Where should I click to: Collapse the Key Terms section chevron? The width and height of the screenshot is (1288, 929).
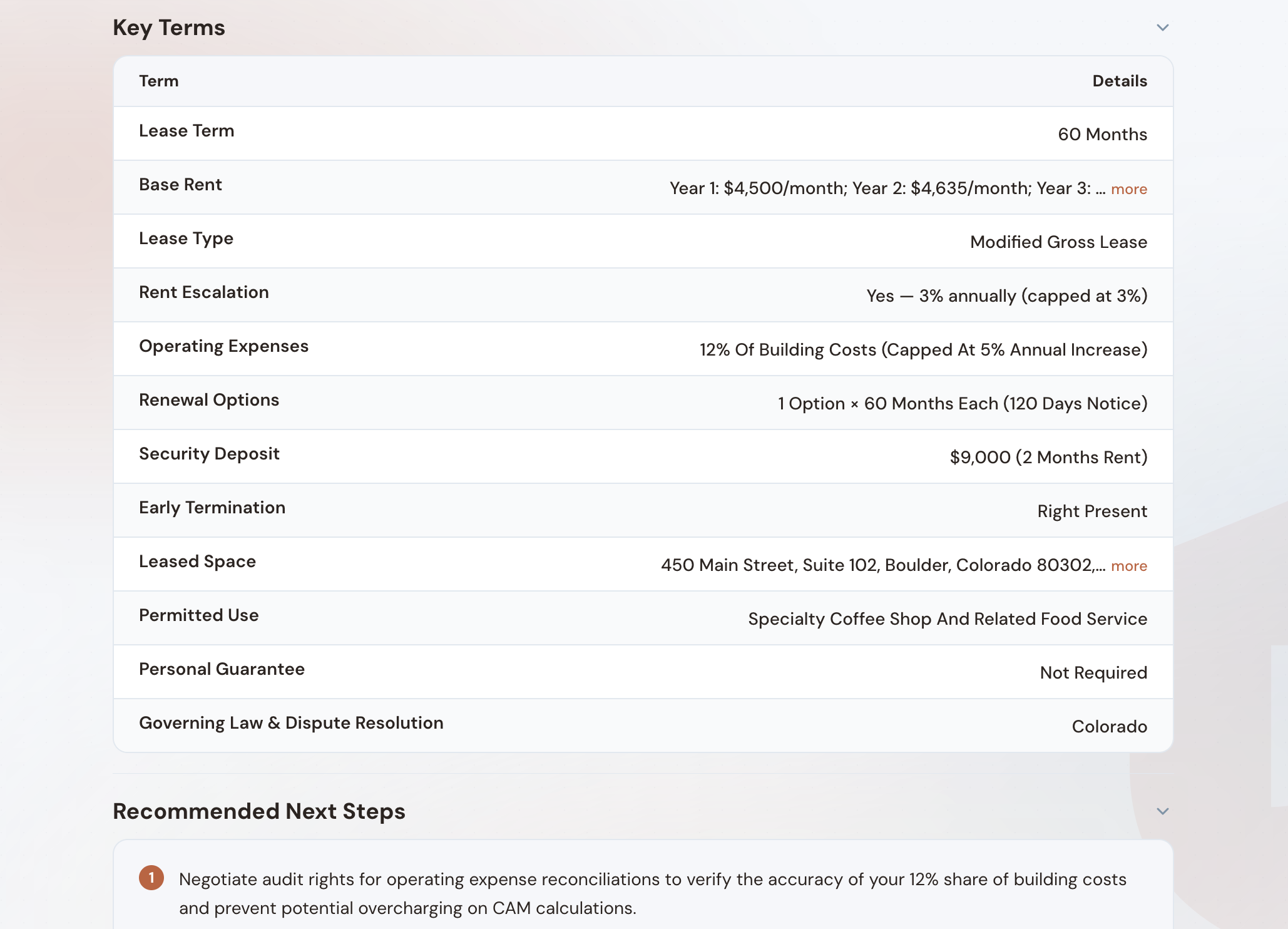tap(1162, 28)
